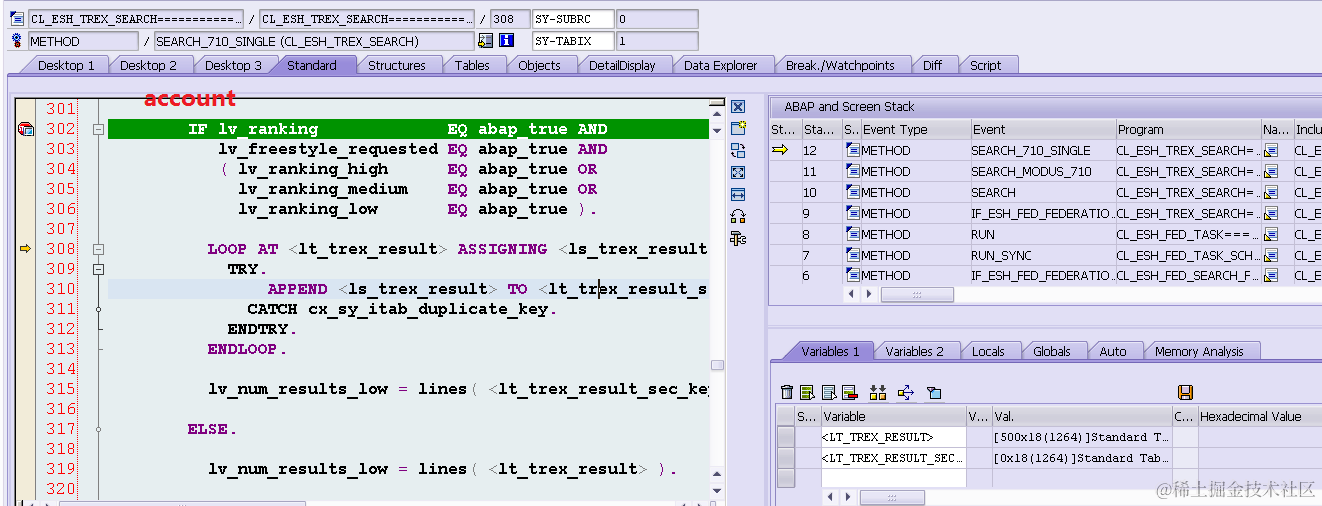Click the navigation icon in SEARCH_MODUS_710 row
Screen dimensions: 1322x506
tap(1271, 171)
